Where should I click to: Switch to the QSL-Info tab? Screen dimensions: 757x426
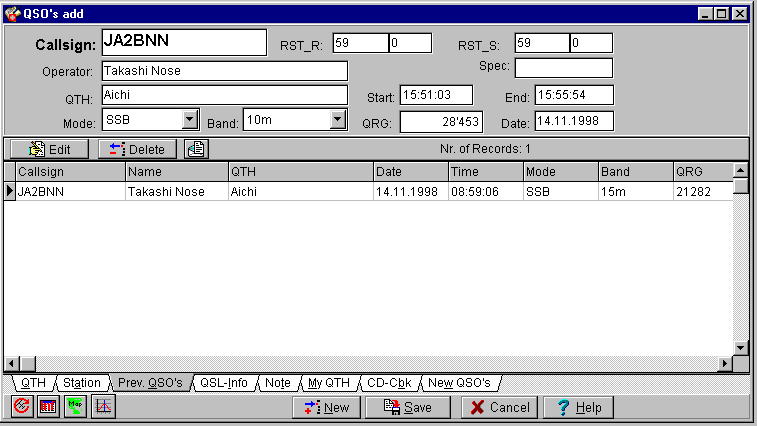coord(223,383)
